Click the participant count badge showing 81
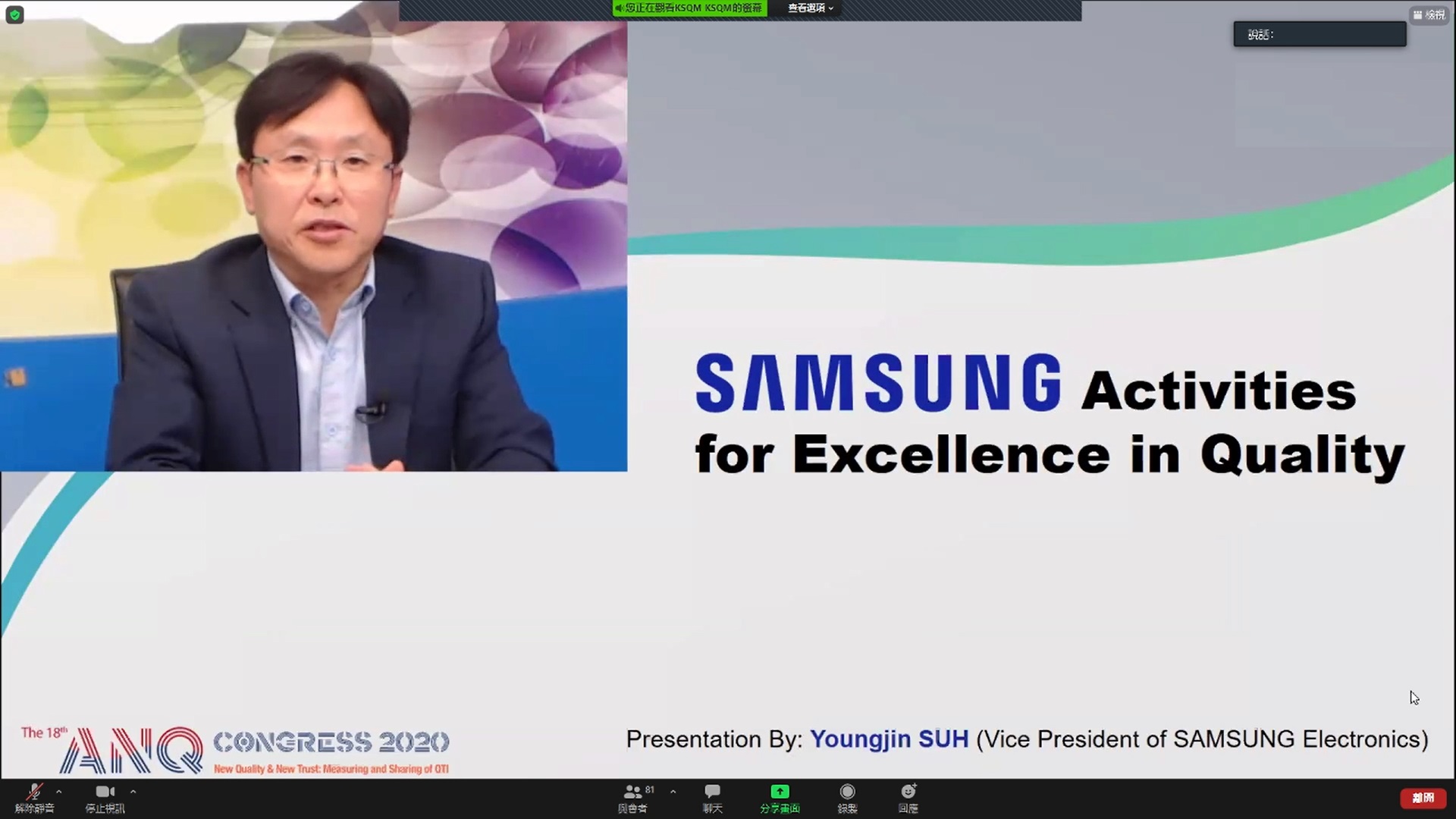The image size is (1456, 819). pyautogui.click(x=649, y=790)
